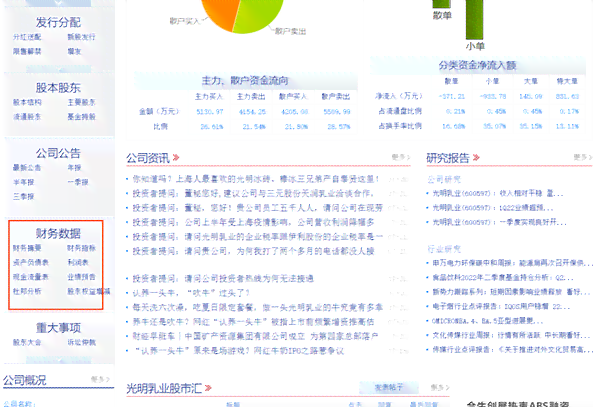This screenshot has width=600, height=407.
Task: Open the 光明乳业股市汇 section heading
Action: (164, 389)
